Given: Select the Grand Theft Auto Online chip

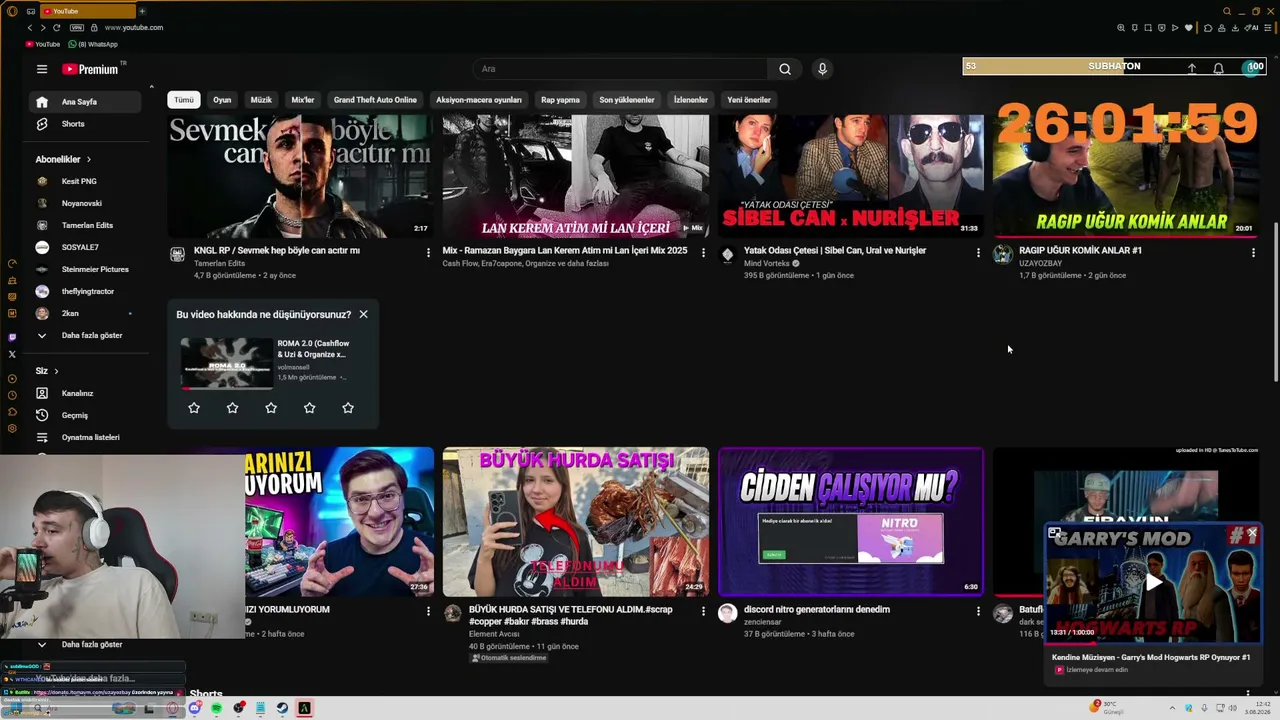Looking at the screenshot, I should (375, 100).
